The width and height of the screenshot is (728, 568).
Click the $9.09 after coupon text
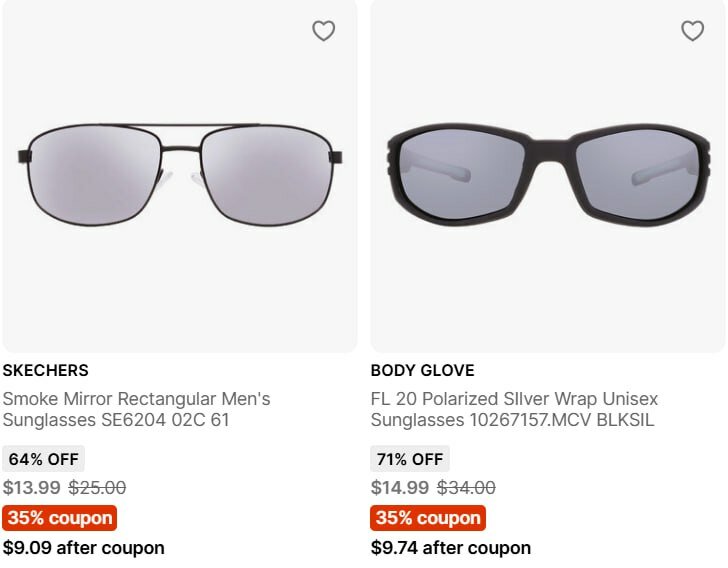click(x=83, y=548)
